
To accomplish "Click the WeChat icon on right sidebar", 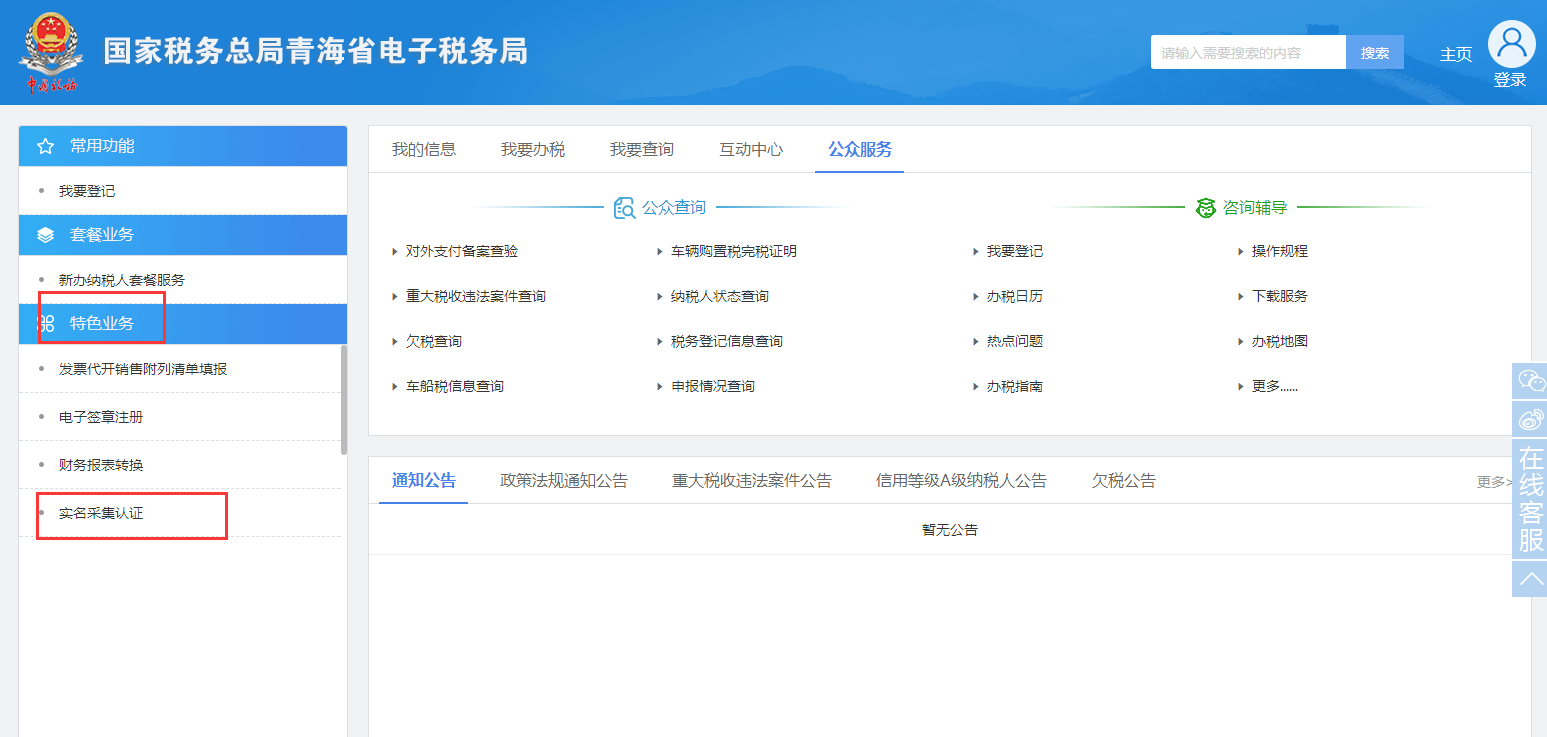I will (1530, 380).
